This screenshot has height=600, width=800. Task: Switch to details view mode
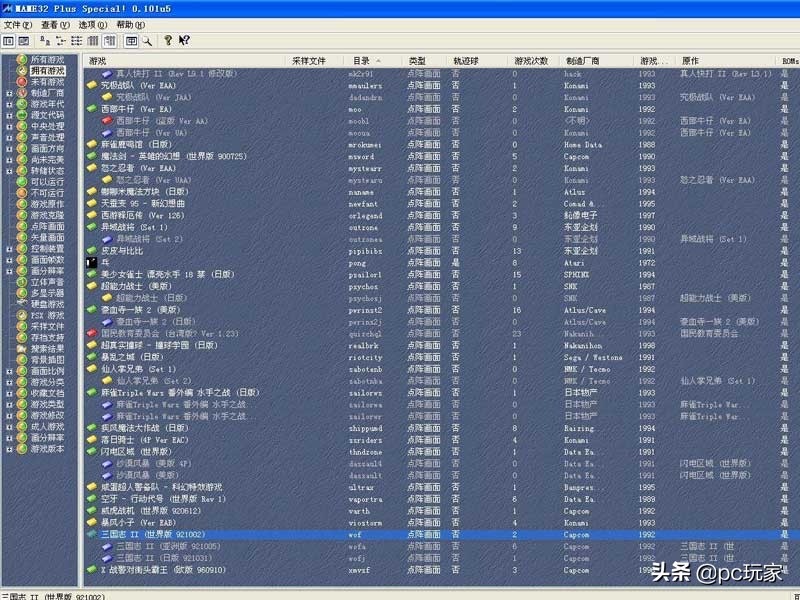pyautogui.click(x=93, y=41)
